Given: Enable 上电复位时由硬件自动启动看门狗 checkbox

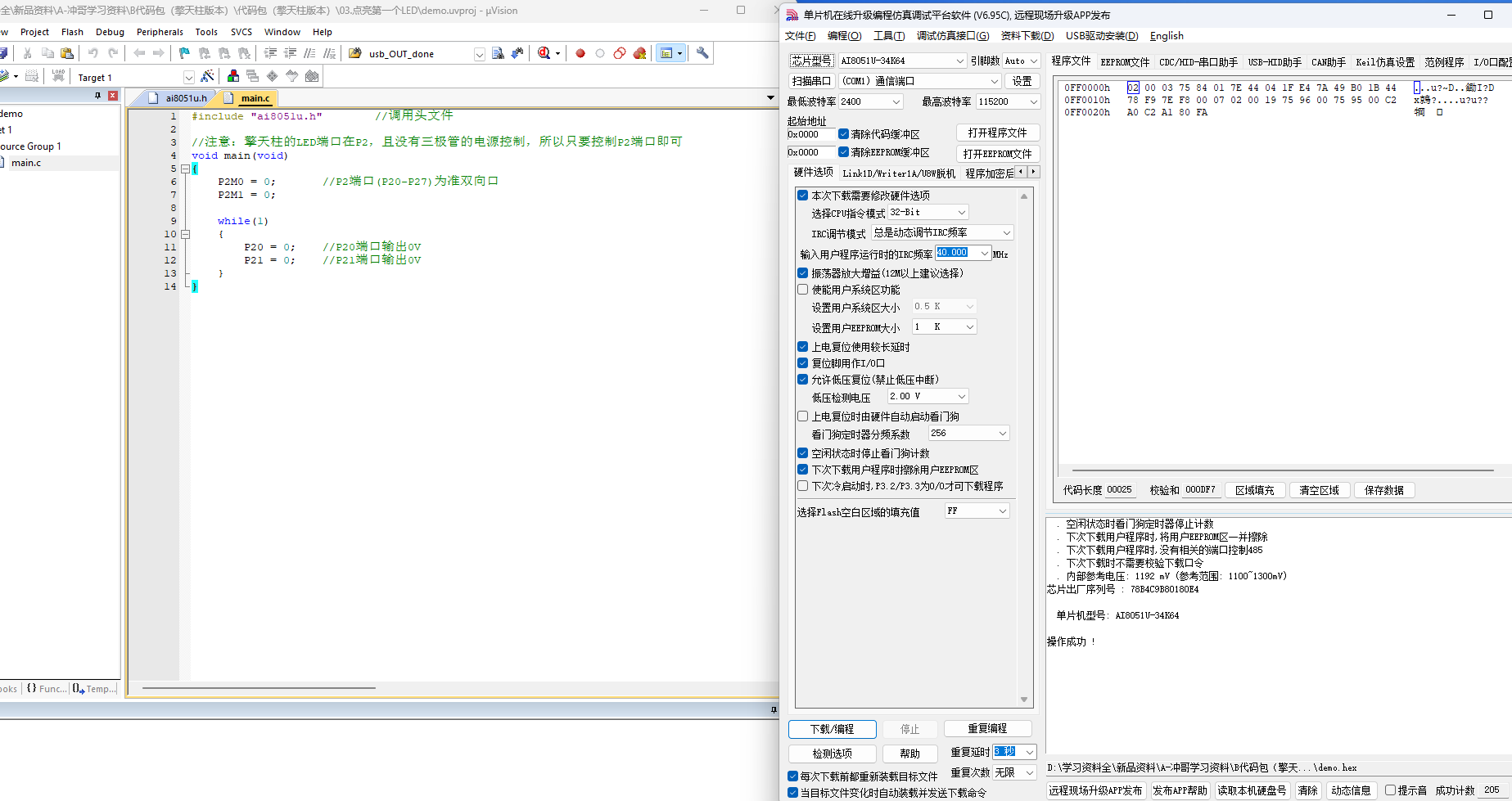Looking at the screenshot, I should point(803,416).
